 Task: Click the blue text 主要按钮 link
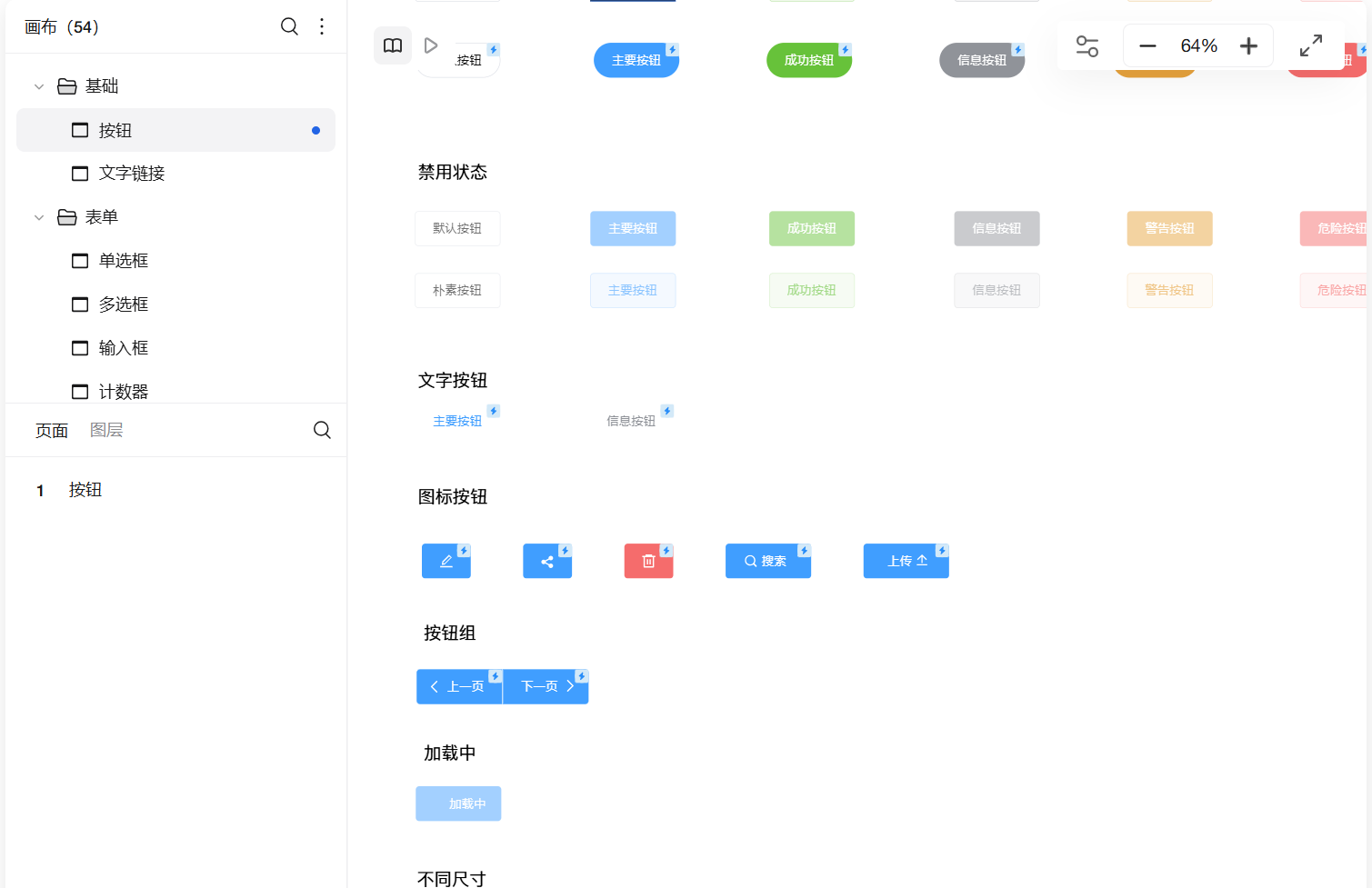click(x=457, y=421)
